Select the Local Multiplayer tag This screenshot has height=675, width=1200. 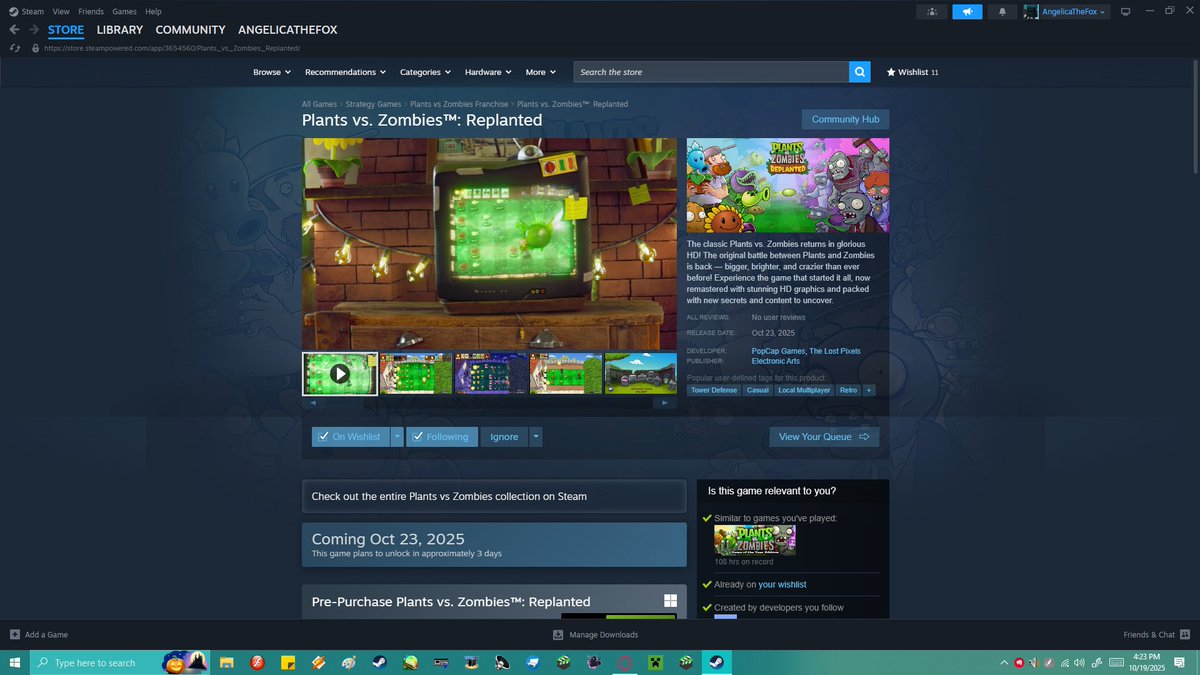pyautogui.click(x=804, y=390)
